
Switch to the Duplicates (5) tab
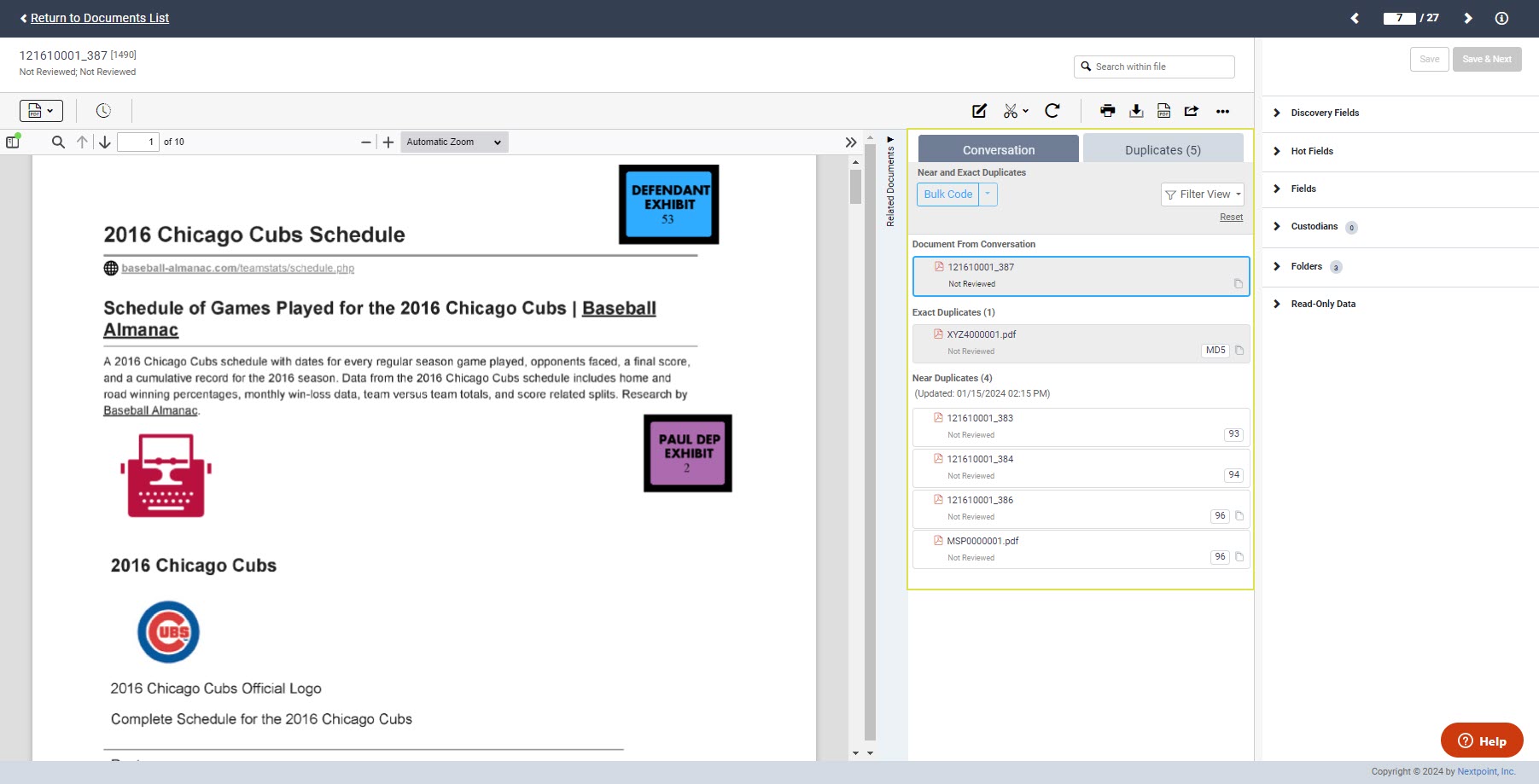[1163, 149]
